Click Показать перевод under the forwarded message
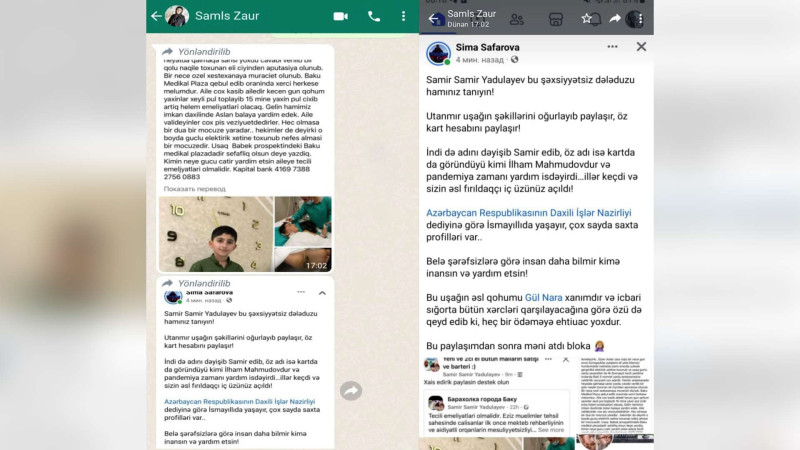 [x=194, y=189]
